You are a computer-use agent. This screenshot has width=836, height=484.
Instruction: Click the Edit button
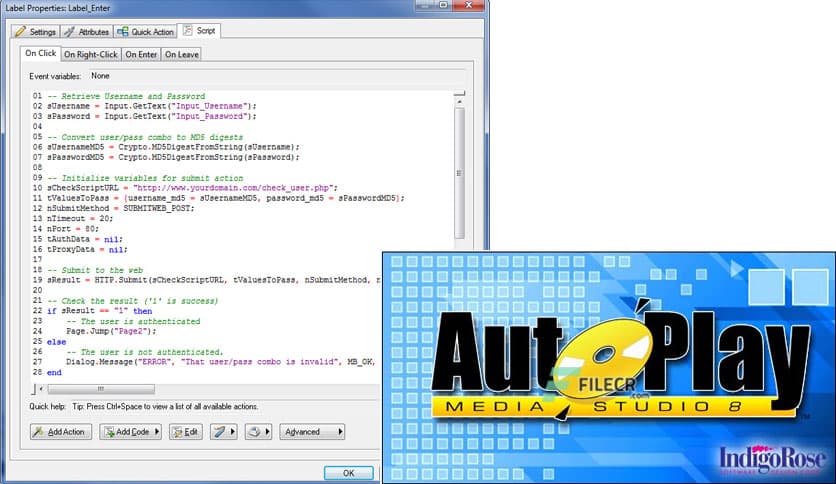point(186,432)
